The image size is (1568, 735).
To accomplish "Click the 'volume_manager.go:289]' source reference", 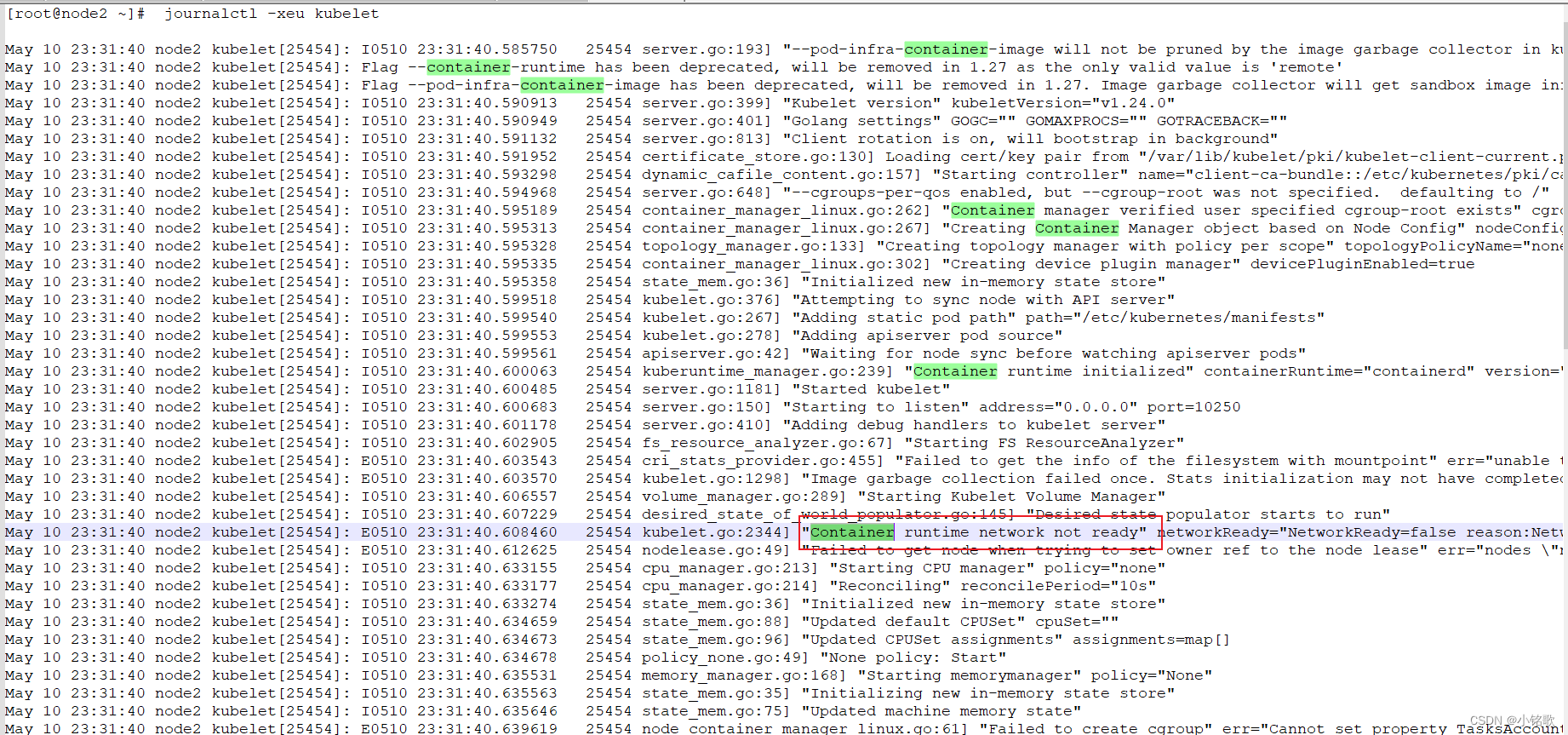I will (744, 497).
